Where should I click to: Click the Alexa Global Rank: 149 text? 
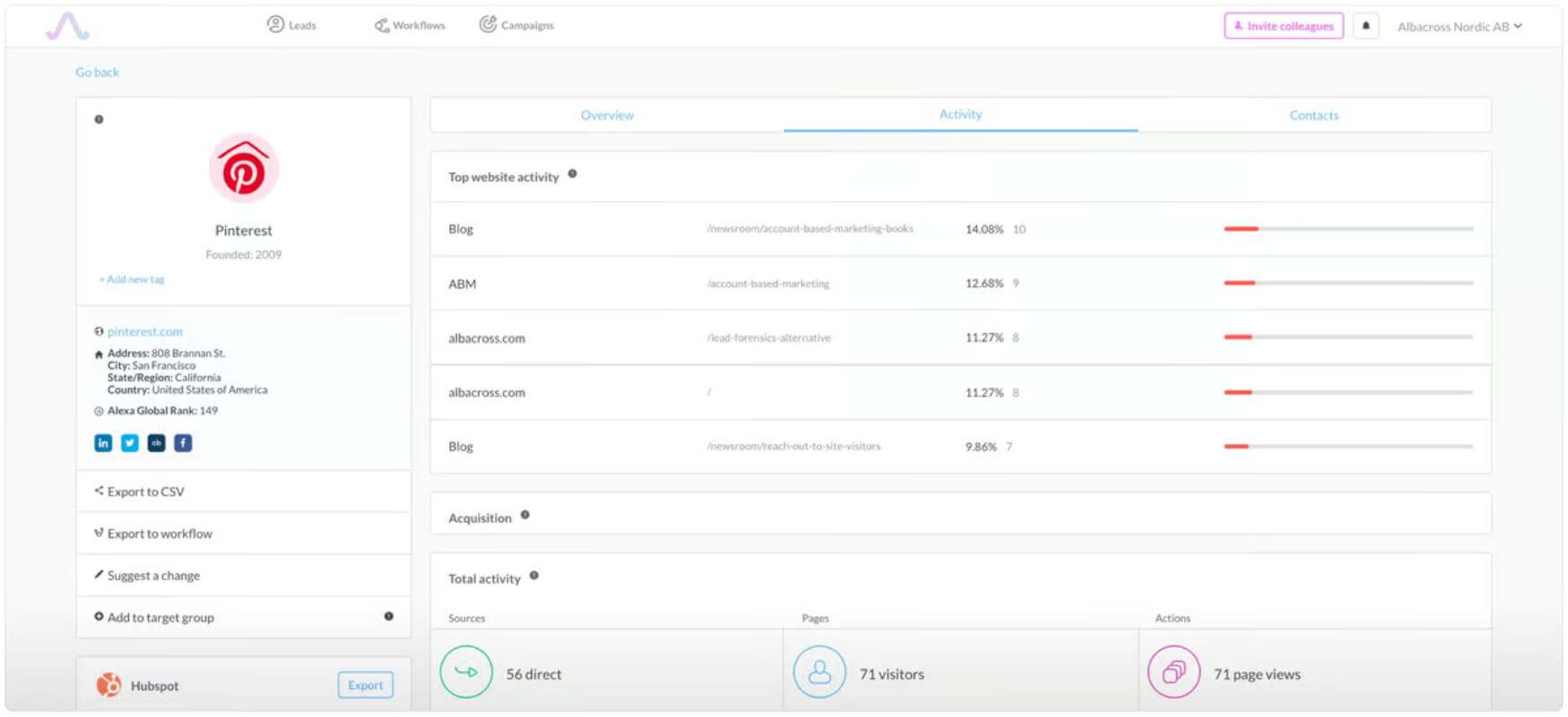click(162, 411)
